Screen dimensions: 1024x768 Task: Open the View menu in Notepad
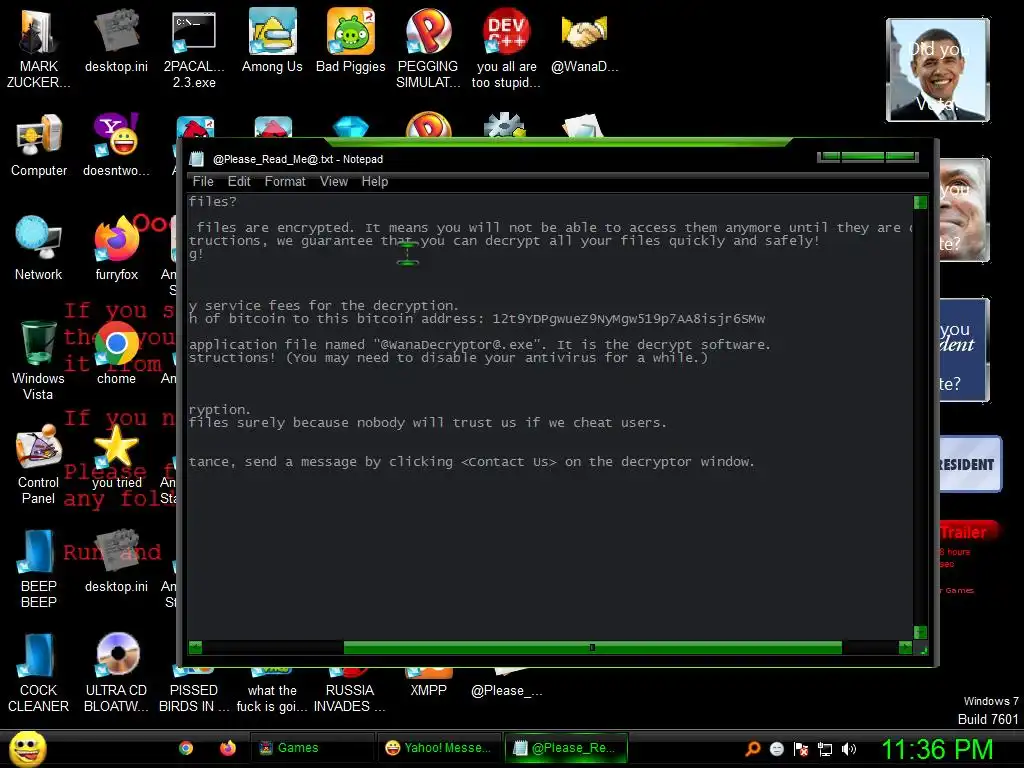point(334,182)
